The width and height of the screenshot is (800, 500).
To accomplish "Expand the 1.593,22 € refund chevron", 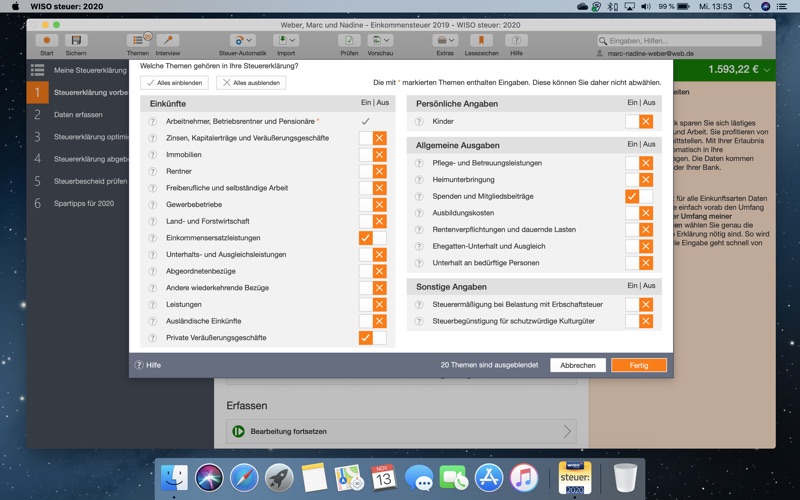I will [766, 70].
